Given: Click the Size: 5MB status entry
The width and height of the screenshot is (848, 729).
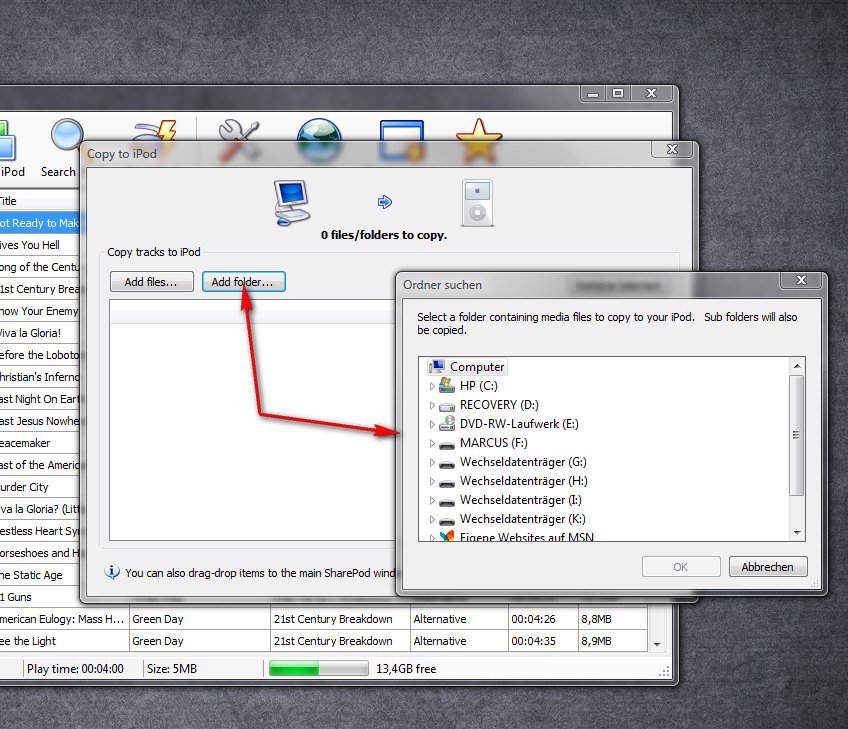Looking at the screenshot, I should [171, 669].
